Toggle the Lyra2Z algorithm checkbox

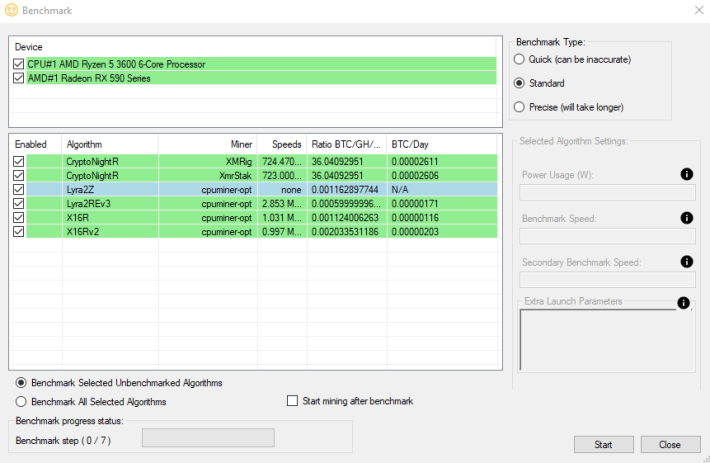tap(19, 189)
